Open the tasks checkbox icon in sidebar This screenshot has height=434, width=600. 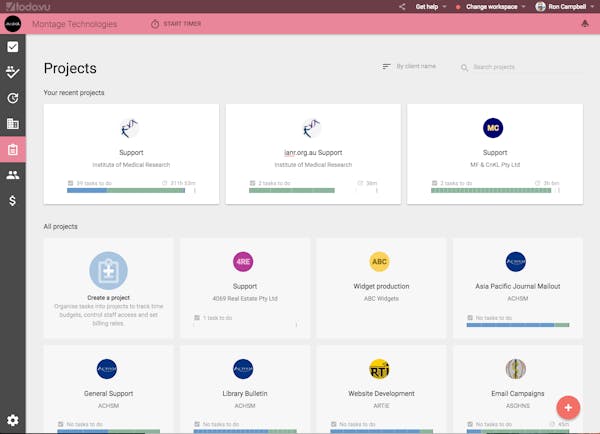click(13, 47)
